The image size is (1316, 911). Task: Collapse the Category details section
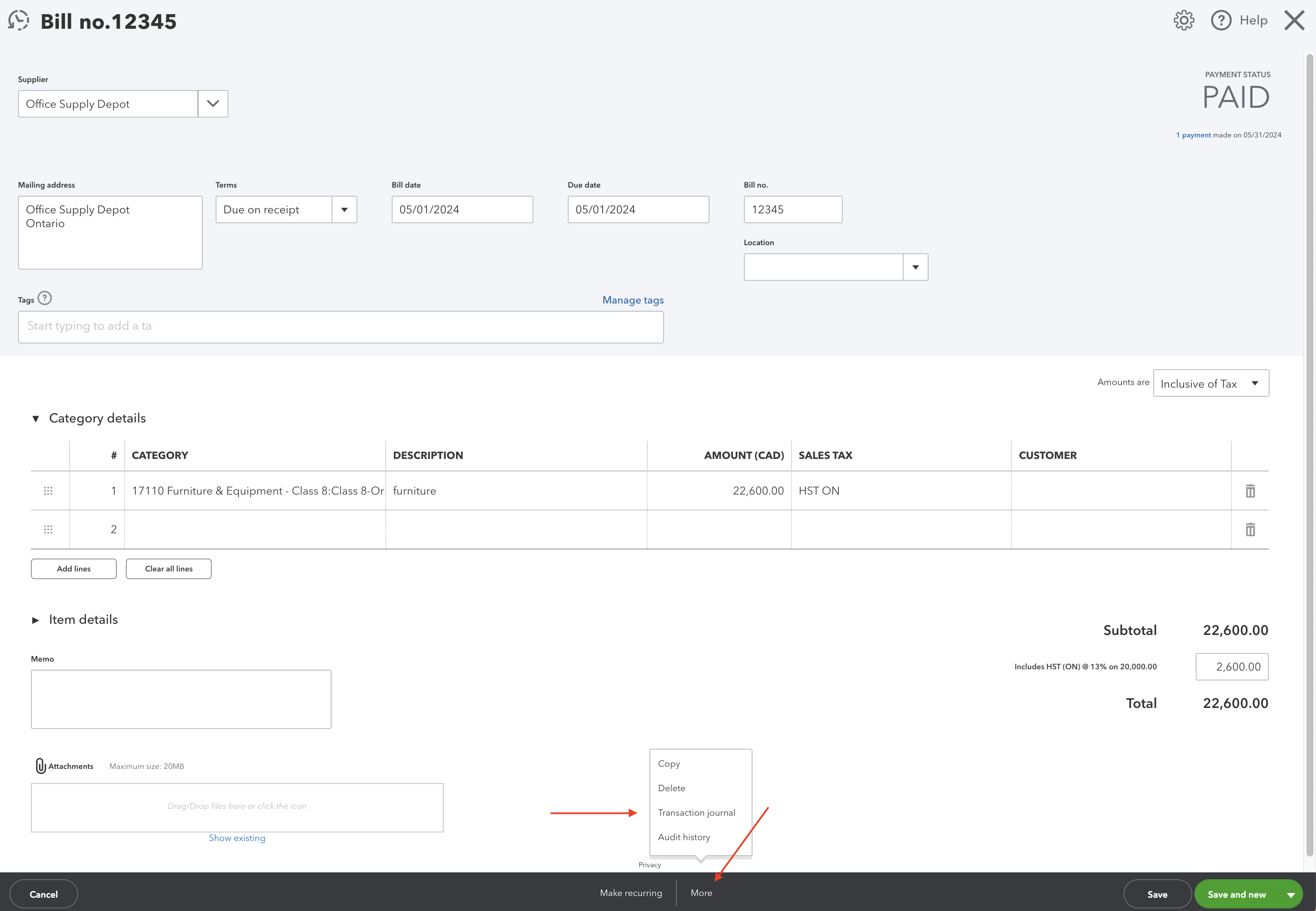coord(36,418)
